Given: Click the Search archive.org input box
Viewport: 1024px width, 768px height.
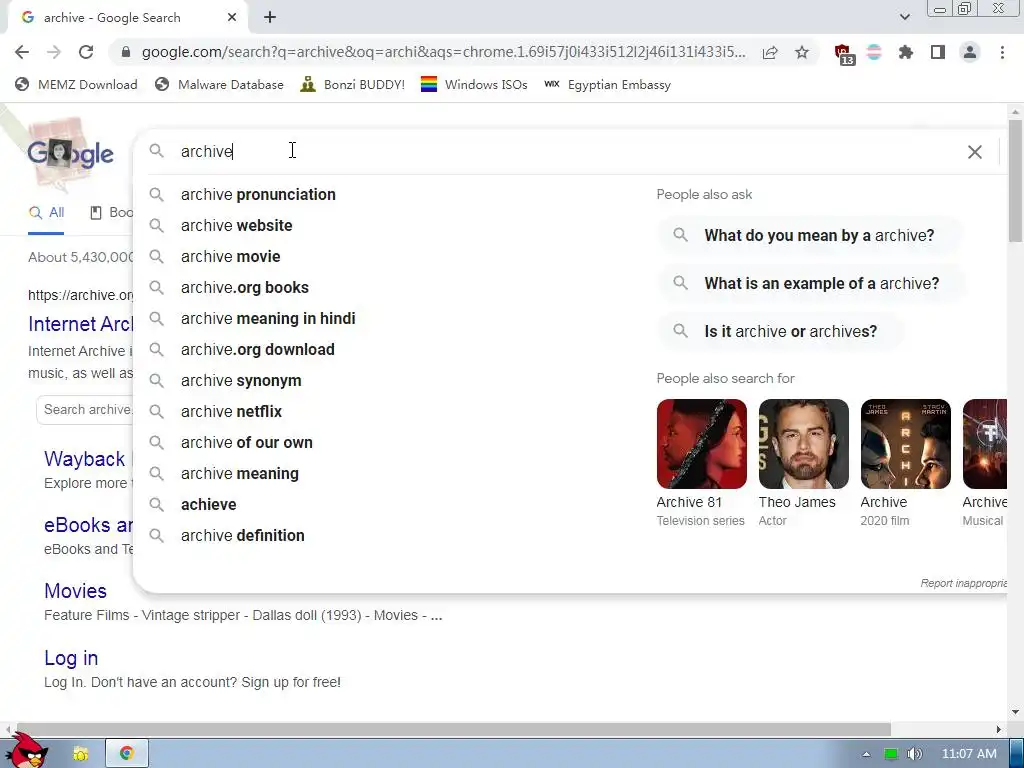Looking at the screenshot, I should click(x=85, y=409).
